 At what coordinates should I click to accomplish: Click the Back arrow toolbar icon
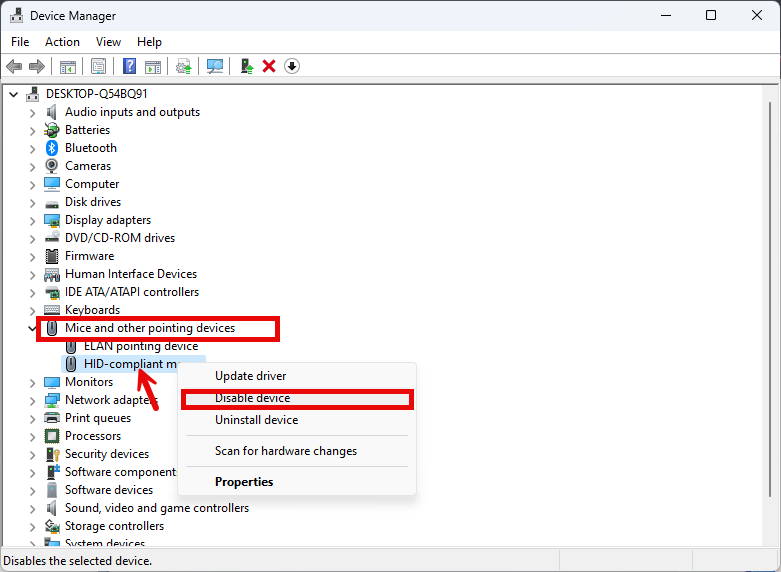point(14,66)
